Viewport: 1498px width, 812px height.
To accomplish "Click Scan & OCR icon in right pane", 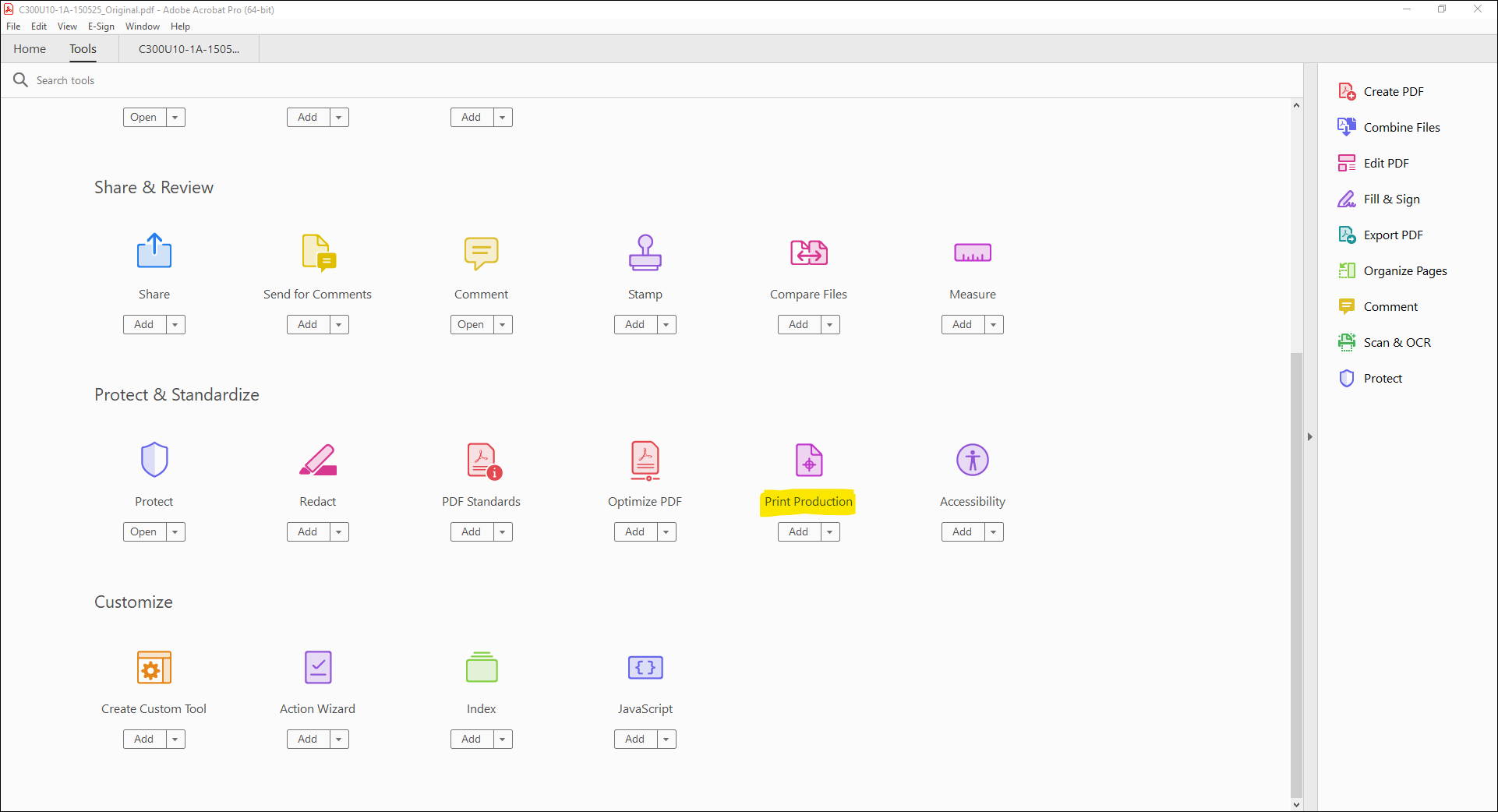I will click(1347, 342).
